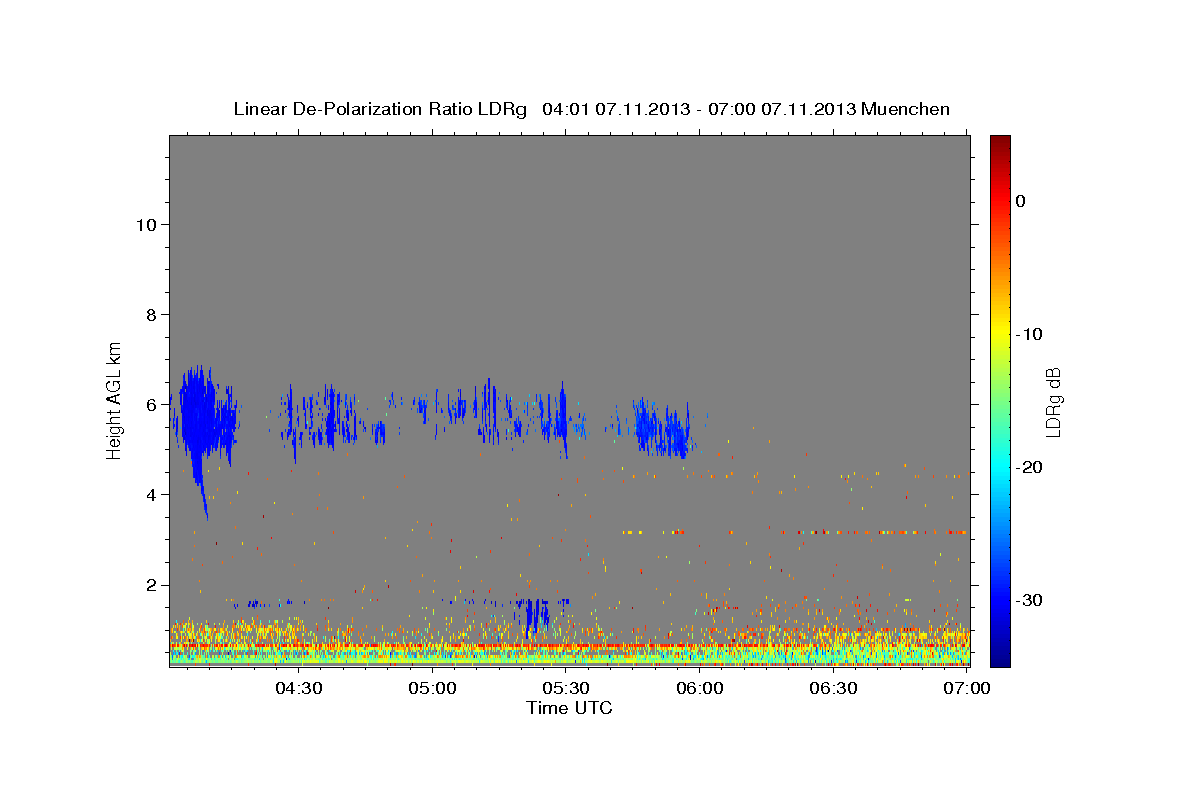1200x800 pixels.
Task: Click the "LDRg dB" colorbar label
Action: [1053, 401]
